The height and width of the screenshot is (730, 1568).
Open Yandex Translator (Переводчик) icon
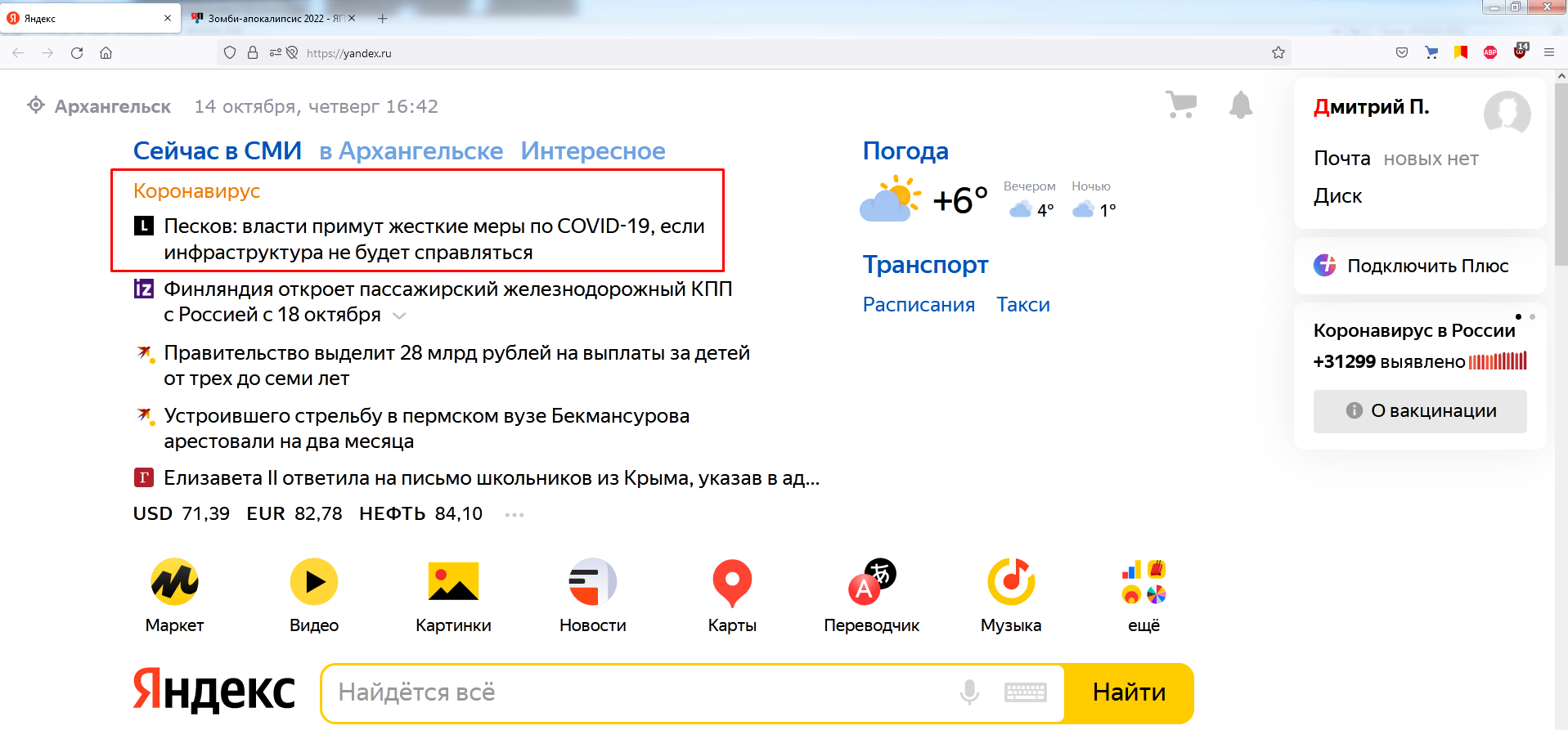click(x=872, y=582)
